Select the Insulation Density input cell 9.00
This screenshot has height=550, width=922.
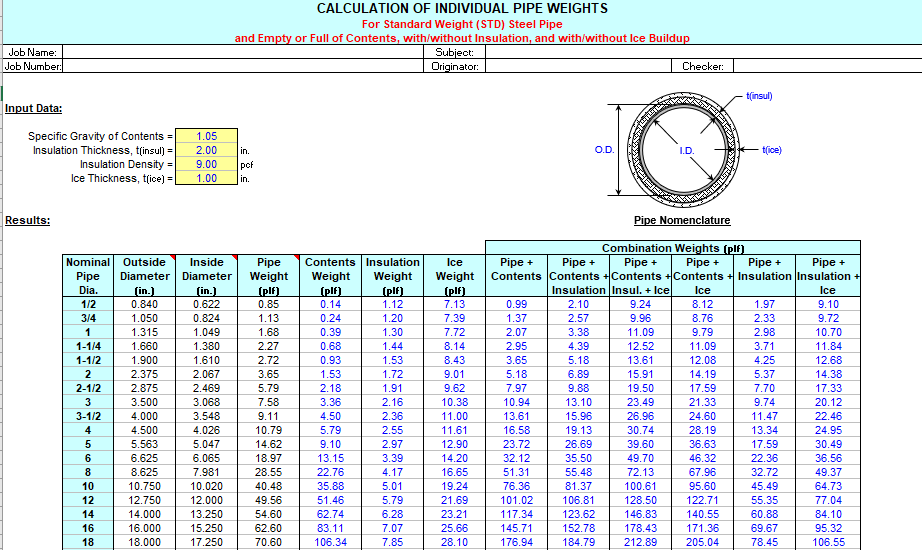click(206, 164)
